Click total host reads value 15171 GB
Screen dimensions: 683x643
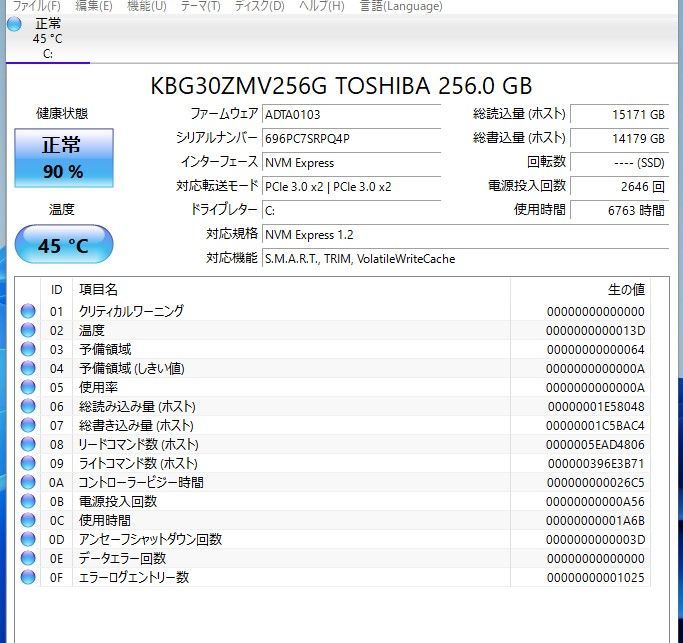619,115
